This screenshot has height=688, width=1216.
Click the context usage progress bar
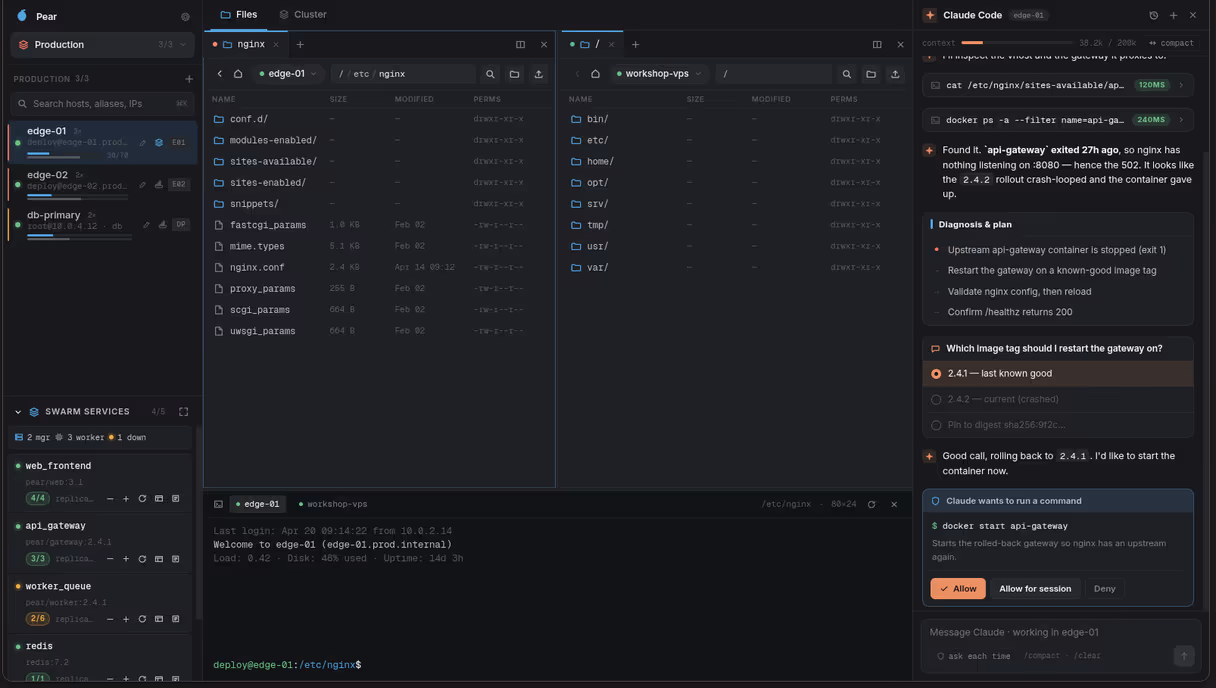[x=1017, y=43]
